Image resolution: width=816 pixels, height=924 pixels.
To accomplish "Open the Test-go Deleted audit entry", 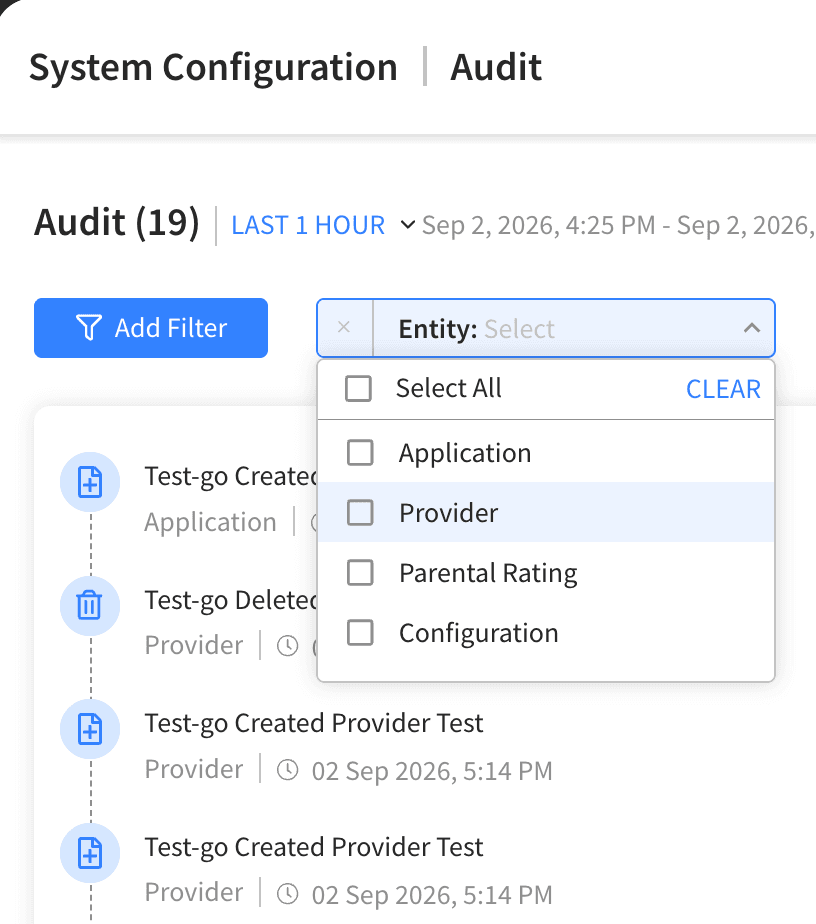I will (231, 600).
